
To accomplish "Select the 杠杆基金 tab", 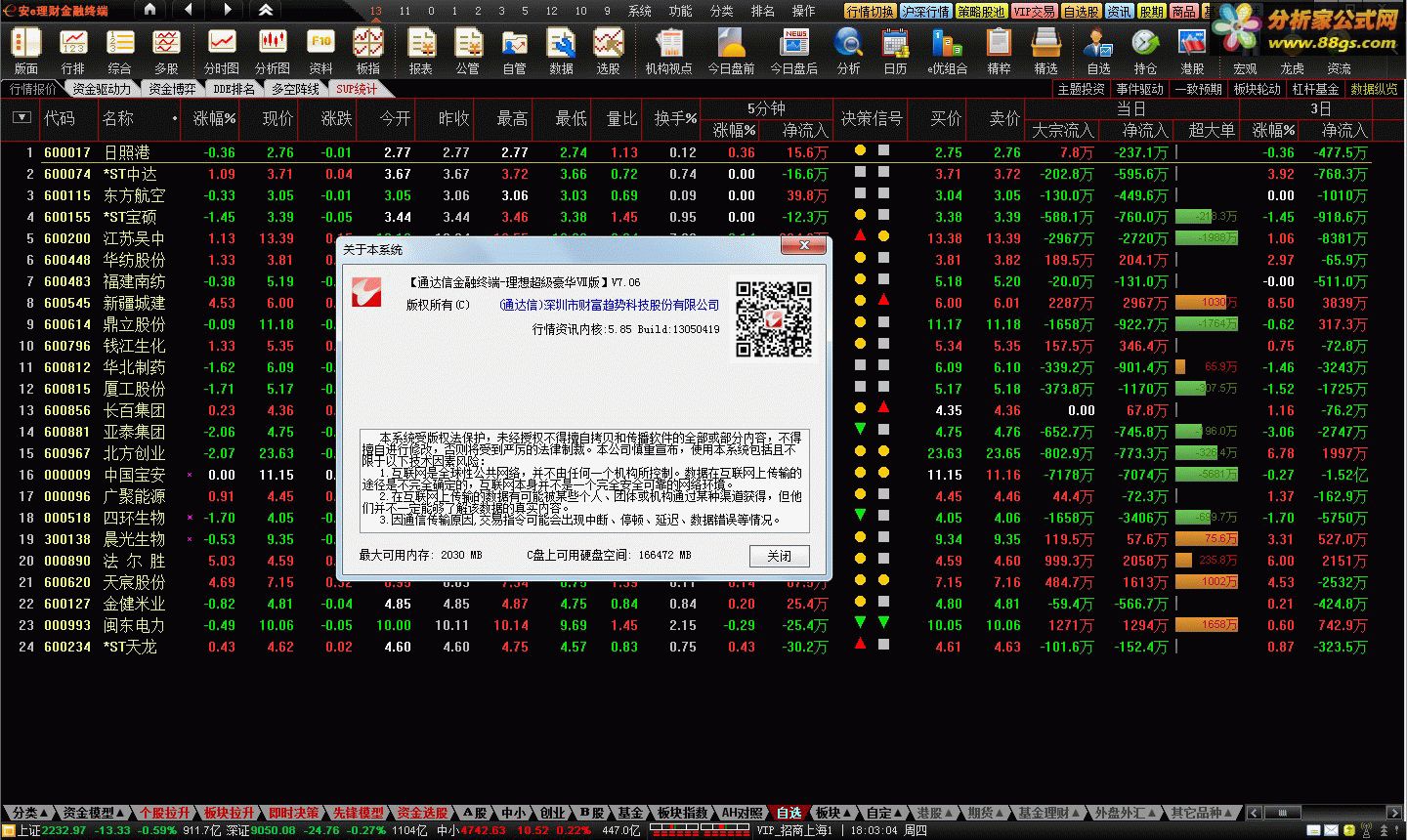I will click(1315, 89).
